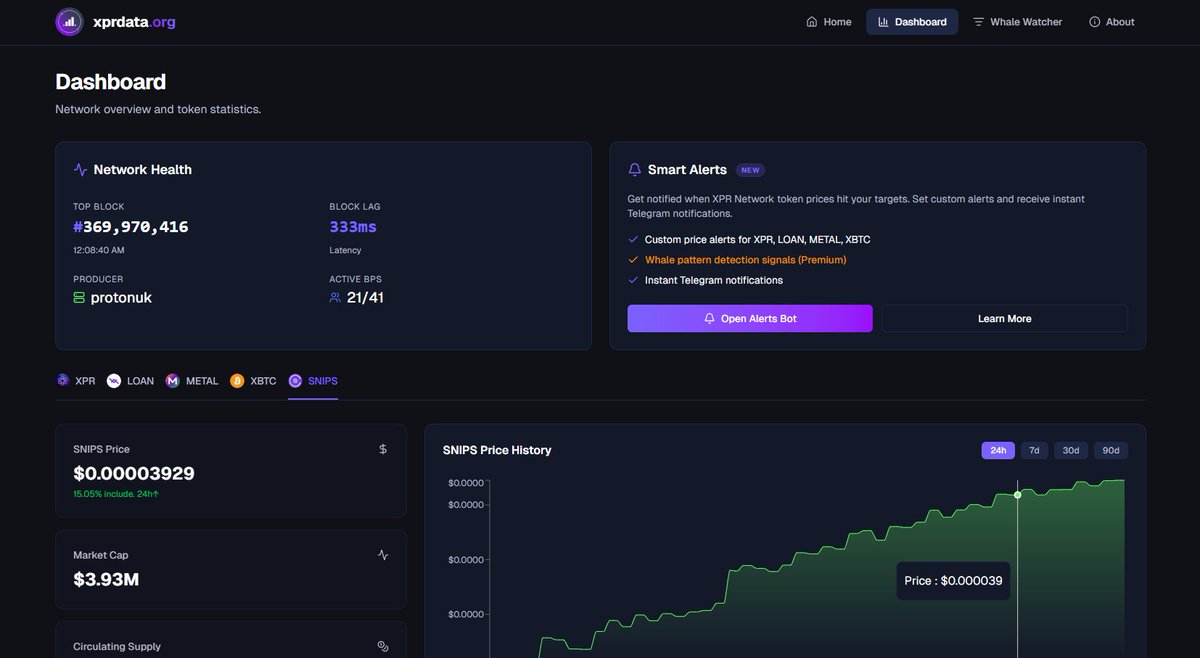The image size is (1200, 658).
Task: Select the 90d chart range
Action: pyautogui.click(x=1111, y=450)
